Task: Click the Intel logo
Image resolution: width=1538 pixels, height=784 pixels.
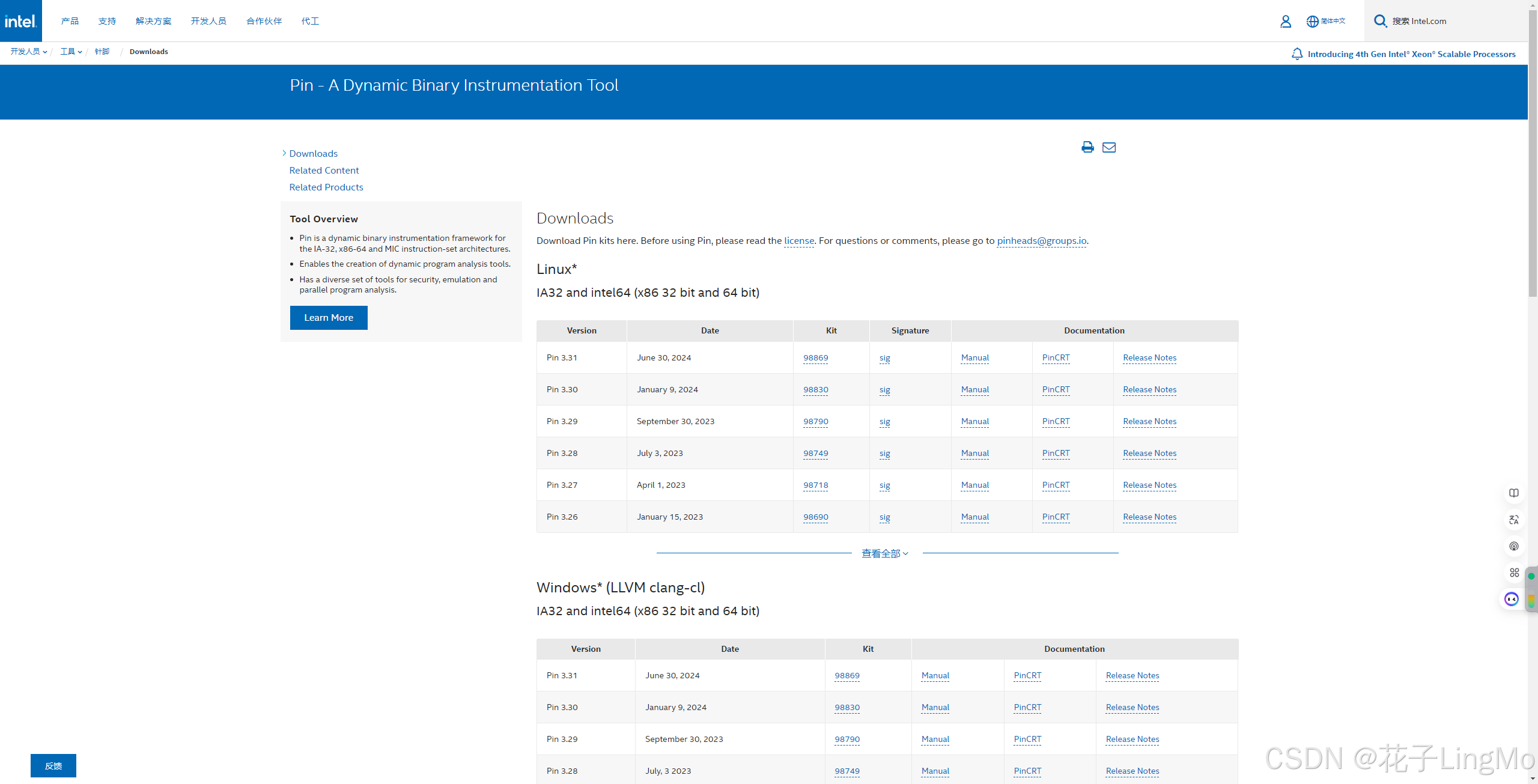Action: (x=21, y=21)
